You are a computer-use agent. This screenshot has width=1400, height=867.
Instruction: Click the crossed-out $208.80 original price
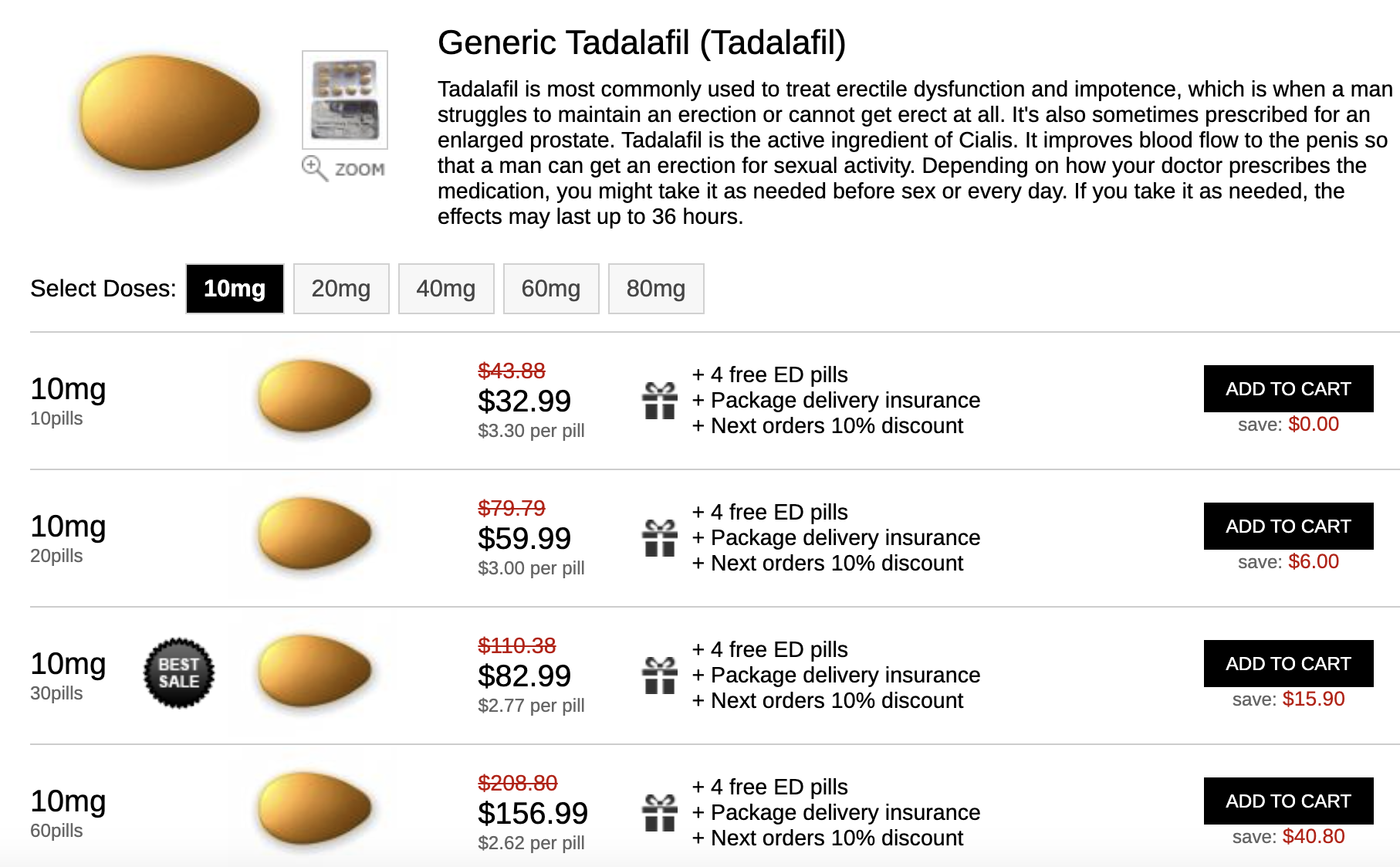coord(518,782)
